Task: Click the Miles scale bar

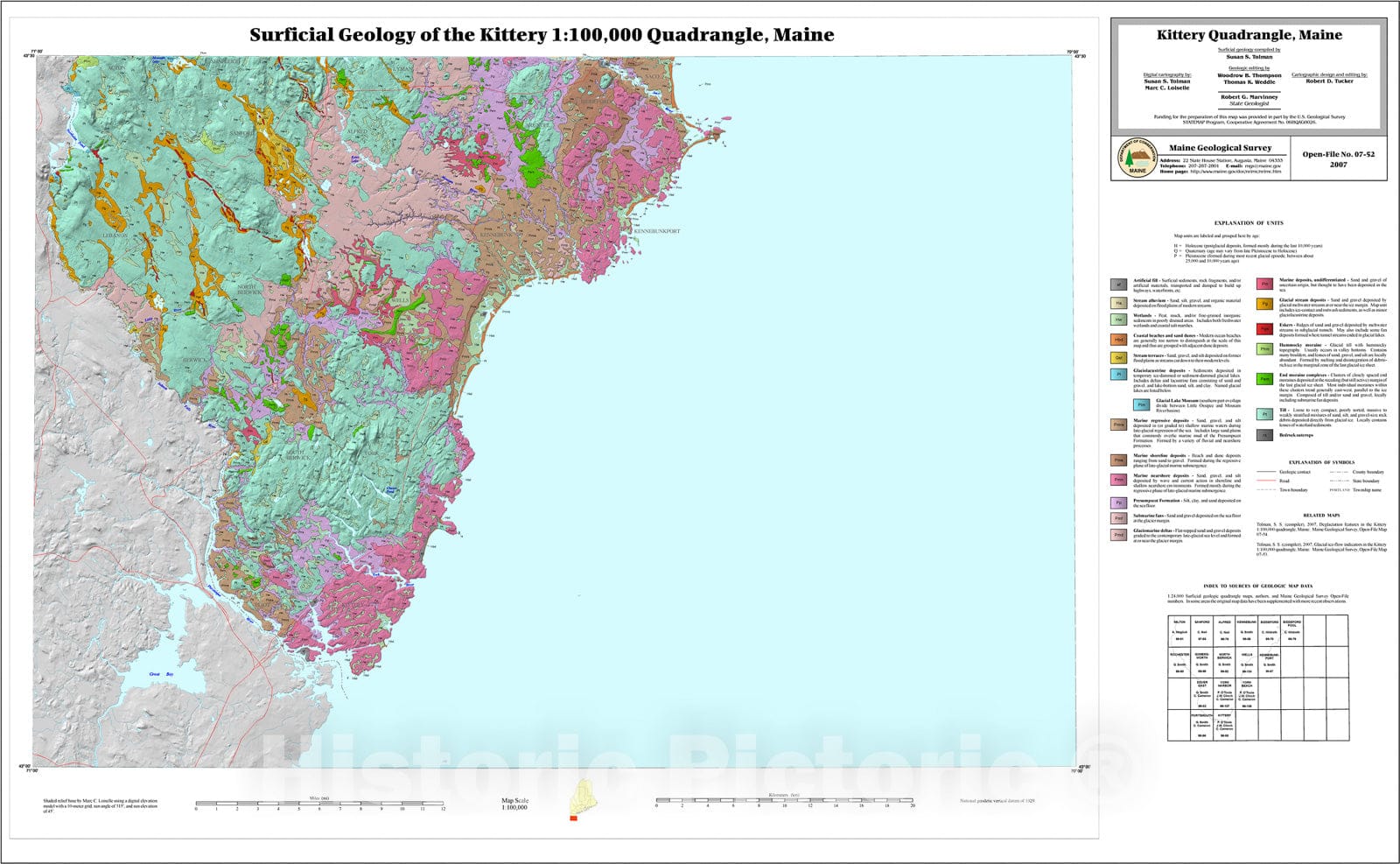Action: point(320,804)
